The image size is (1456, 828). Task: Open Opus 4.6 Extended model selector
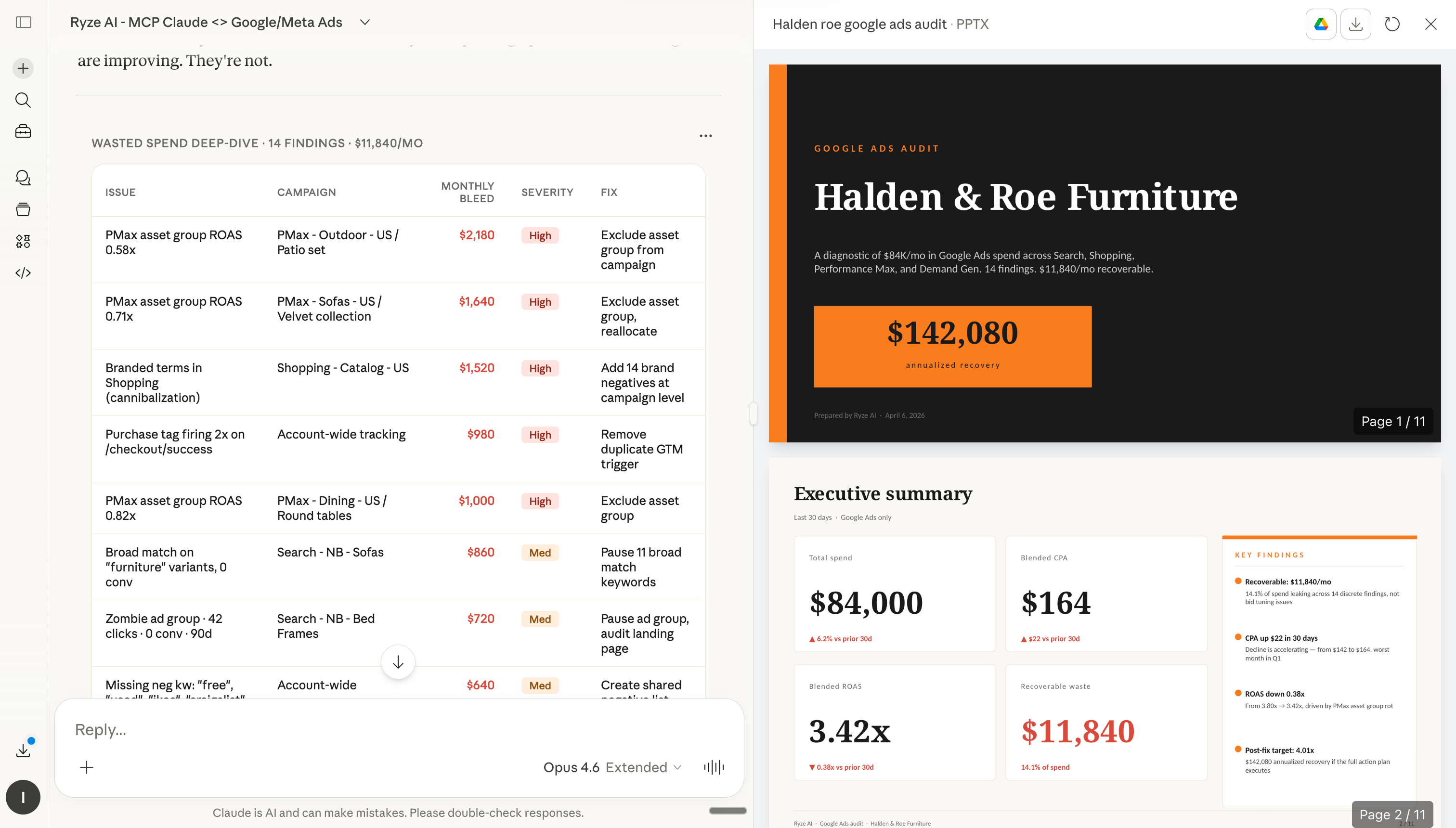point(612,767)
